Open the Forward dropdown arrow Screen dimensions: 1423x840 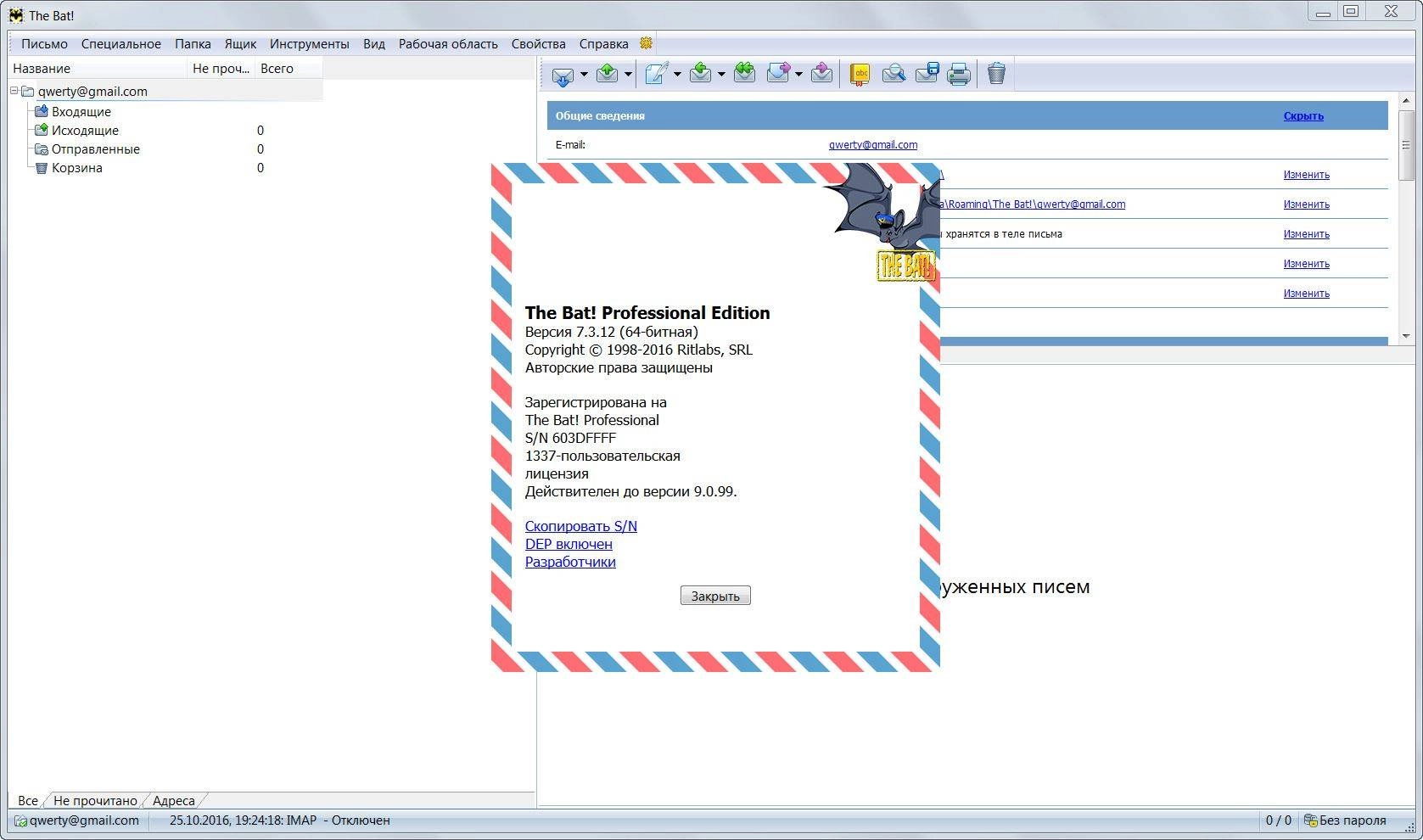pos(798,75)
